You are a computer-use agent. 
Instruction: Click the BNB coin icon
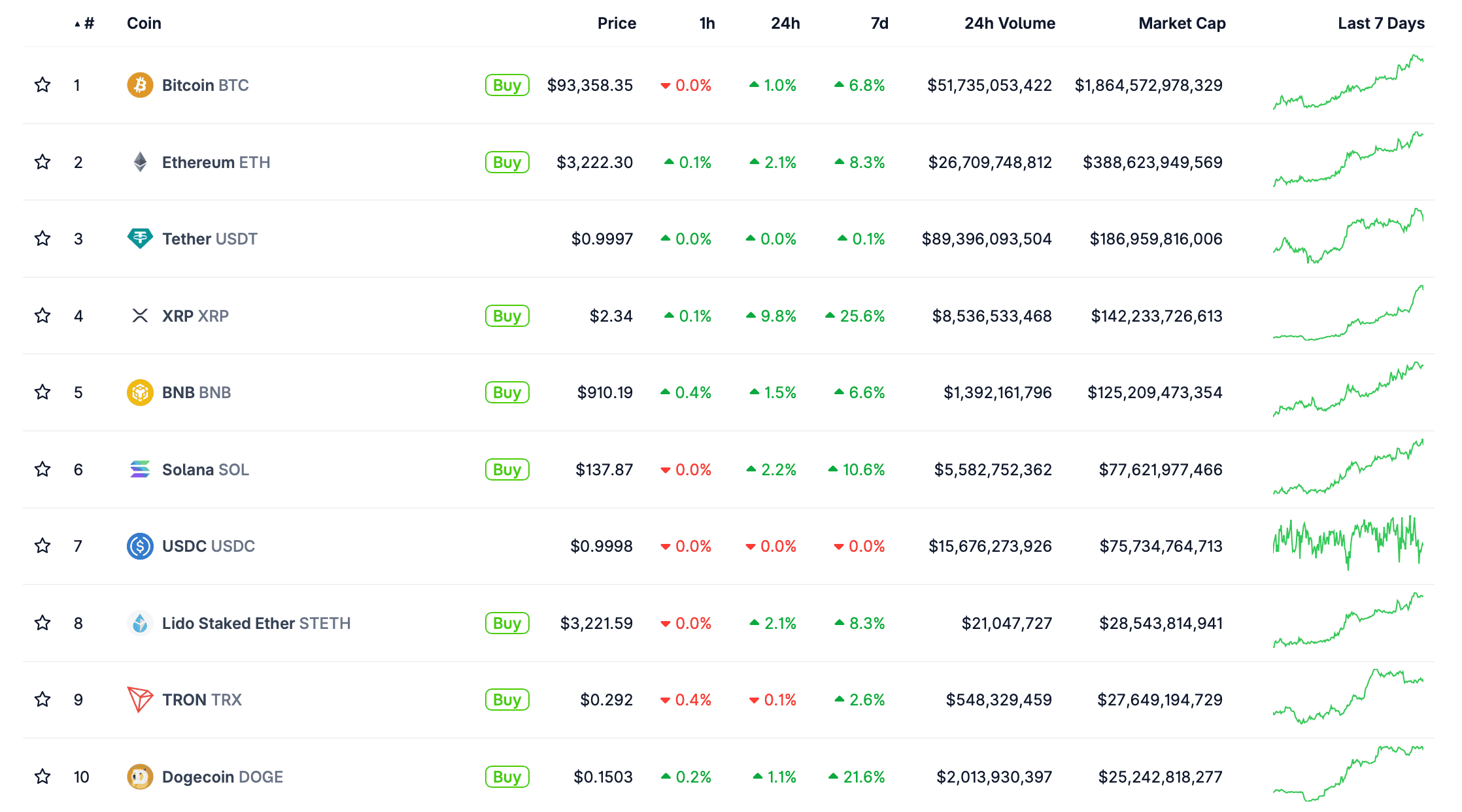coord(140,392)
